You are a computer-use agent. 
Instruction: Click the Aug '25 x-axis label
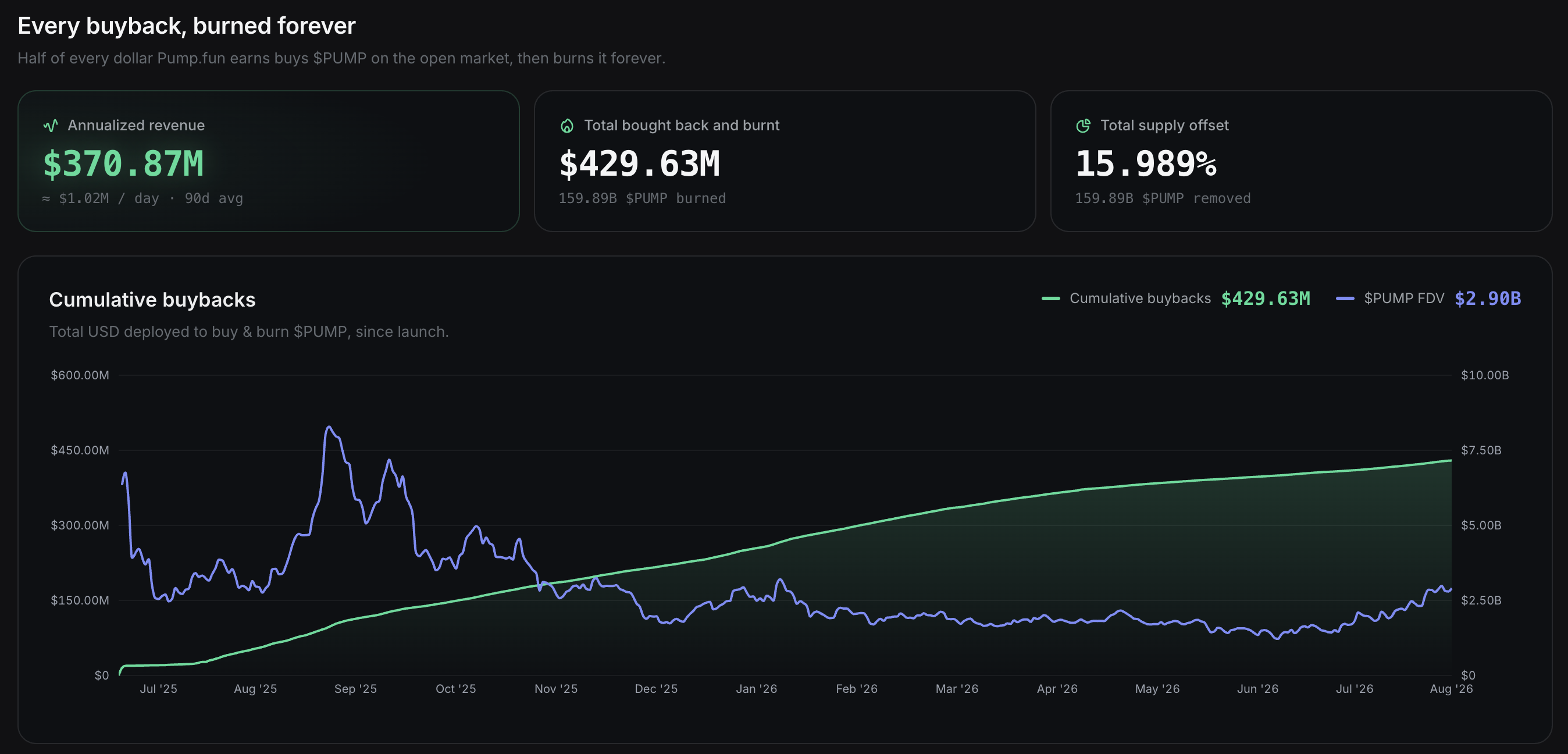point(255,689)
